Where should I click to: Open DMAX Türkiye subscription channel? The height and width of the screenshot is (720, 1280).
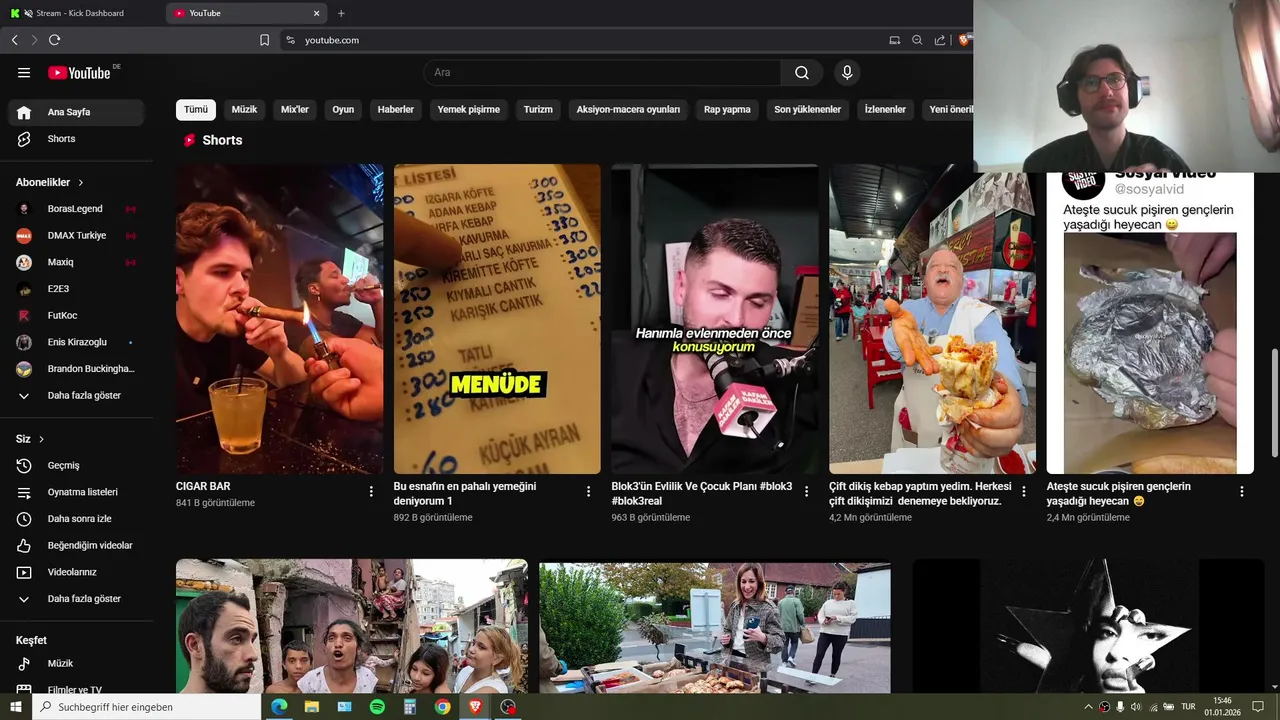[76, 236]
